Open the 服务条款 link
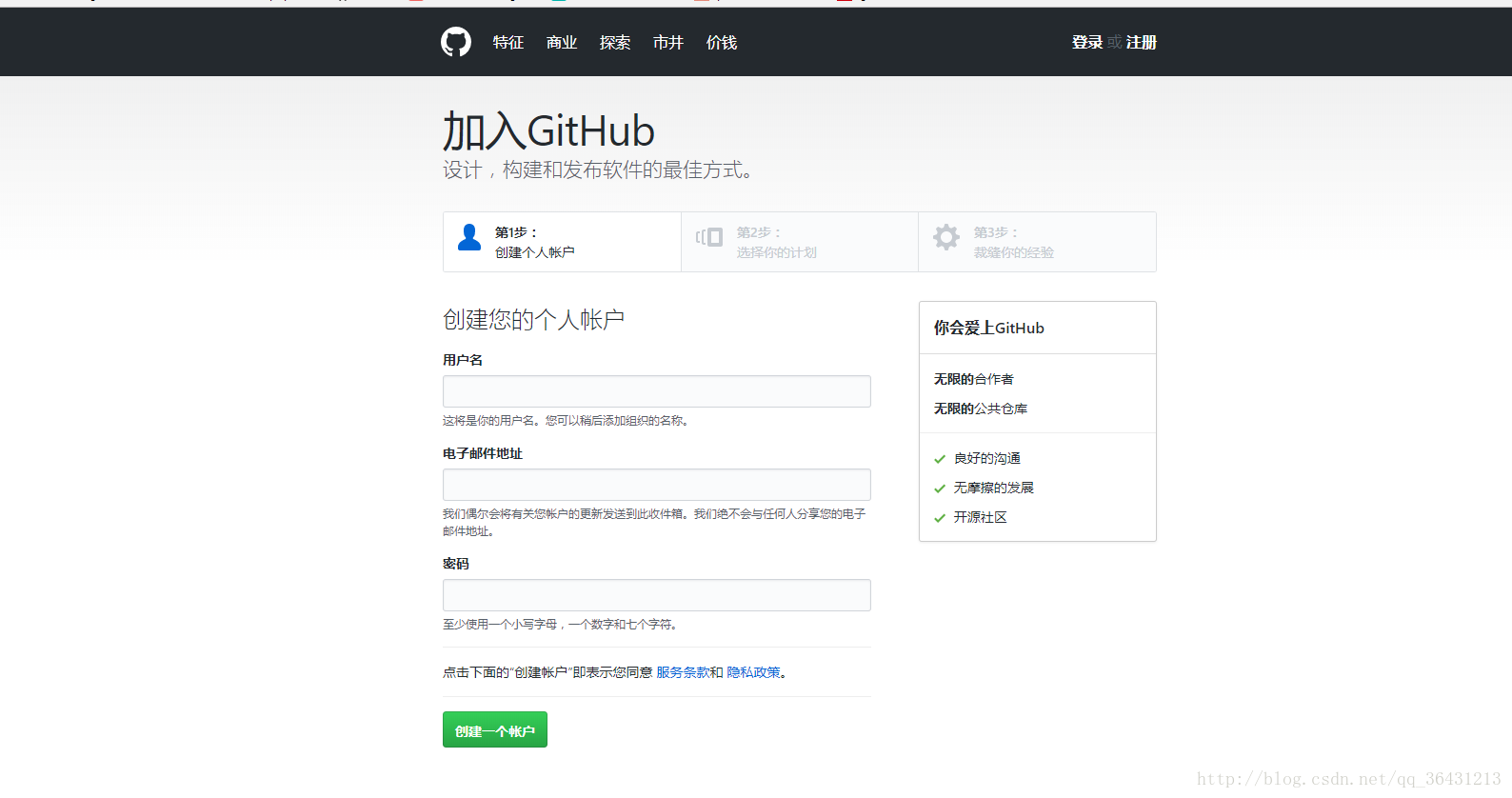 pyautogui.click(x=683, y=672)
